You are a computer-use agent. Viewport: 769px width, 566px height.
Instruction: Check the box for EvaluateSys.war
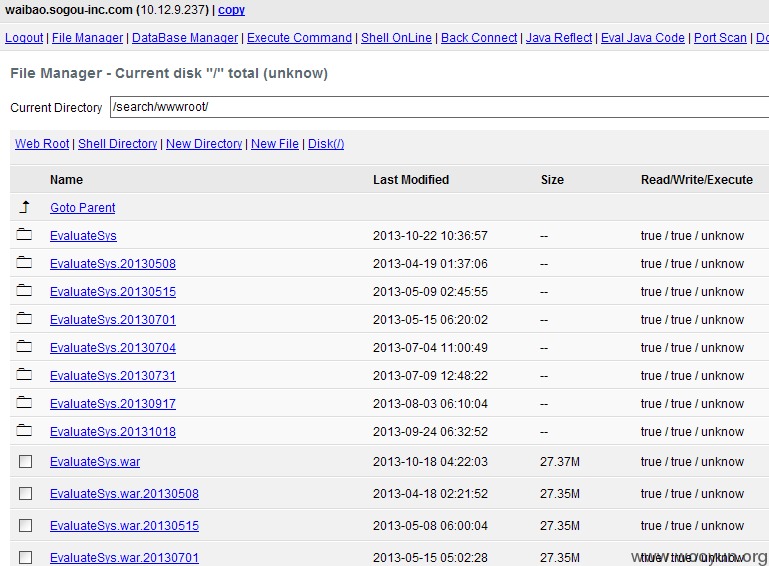26,462
